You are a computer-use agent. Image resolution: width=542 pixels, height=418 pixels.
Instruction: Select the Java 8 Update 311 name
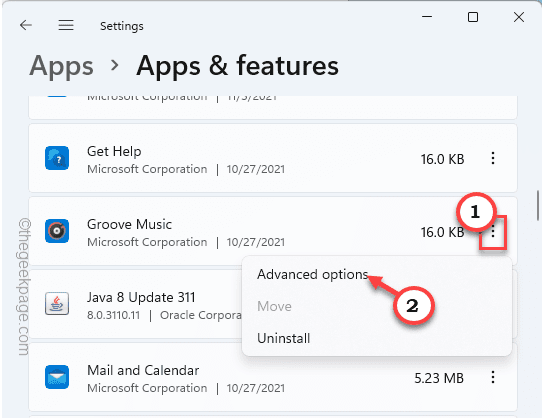click(141, 297)
